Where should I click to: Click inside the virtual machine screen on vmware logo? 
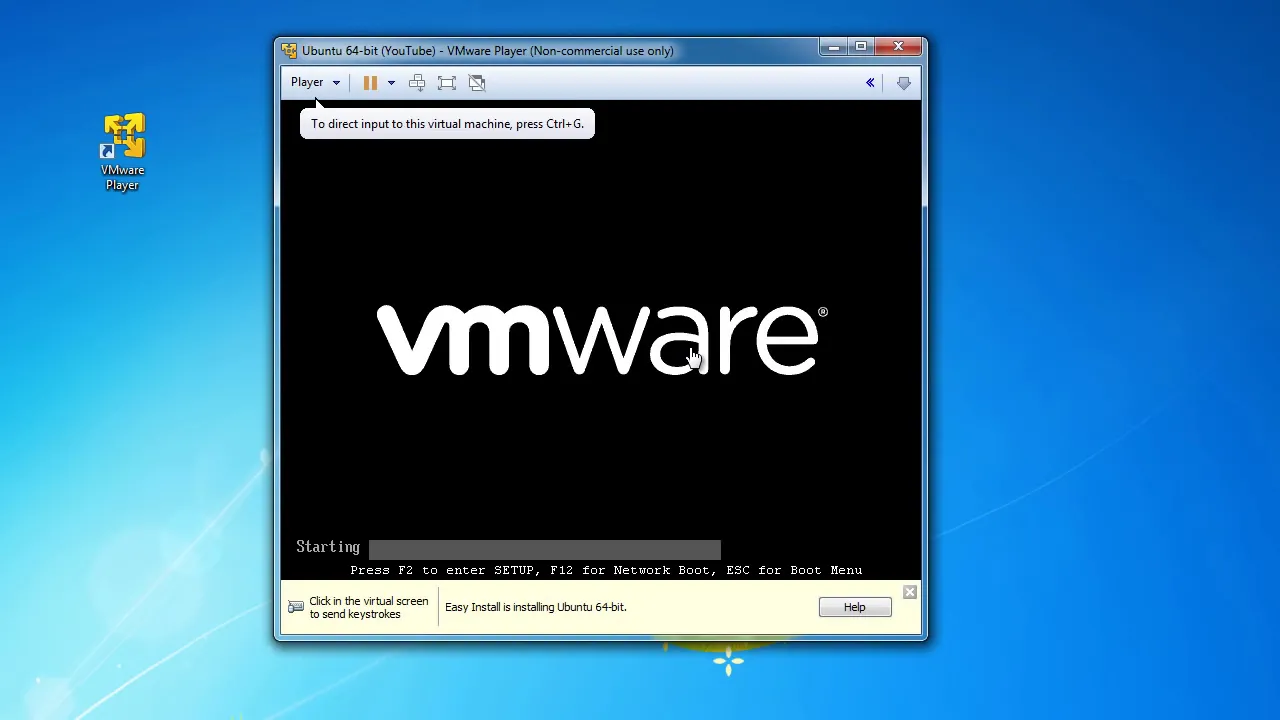601,341
